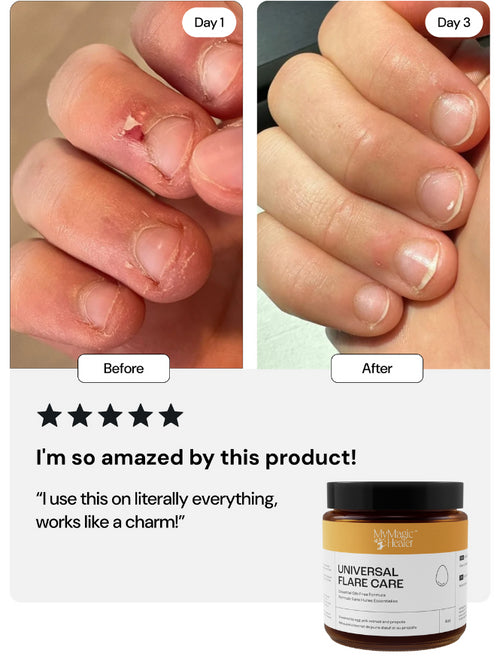
Task: Click the first rating star
Action: coord(49,415)
